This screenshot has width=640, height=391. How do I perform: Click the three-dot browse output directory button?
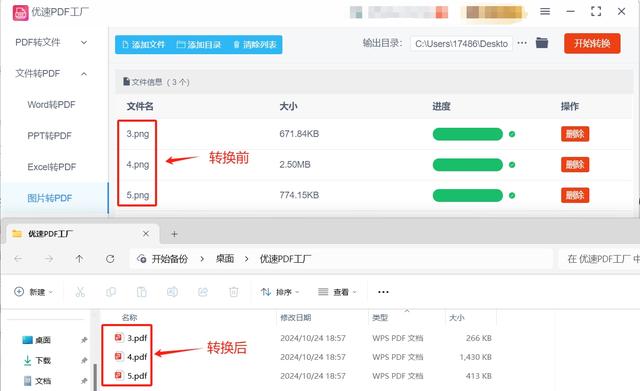coord(522,43)
